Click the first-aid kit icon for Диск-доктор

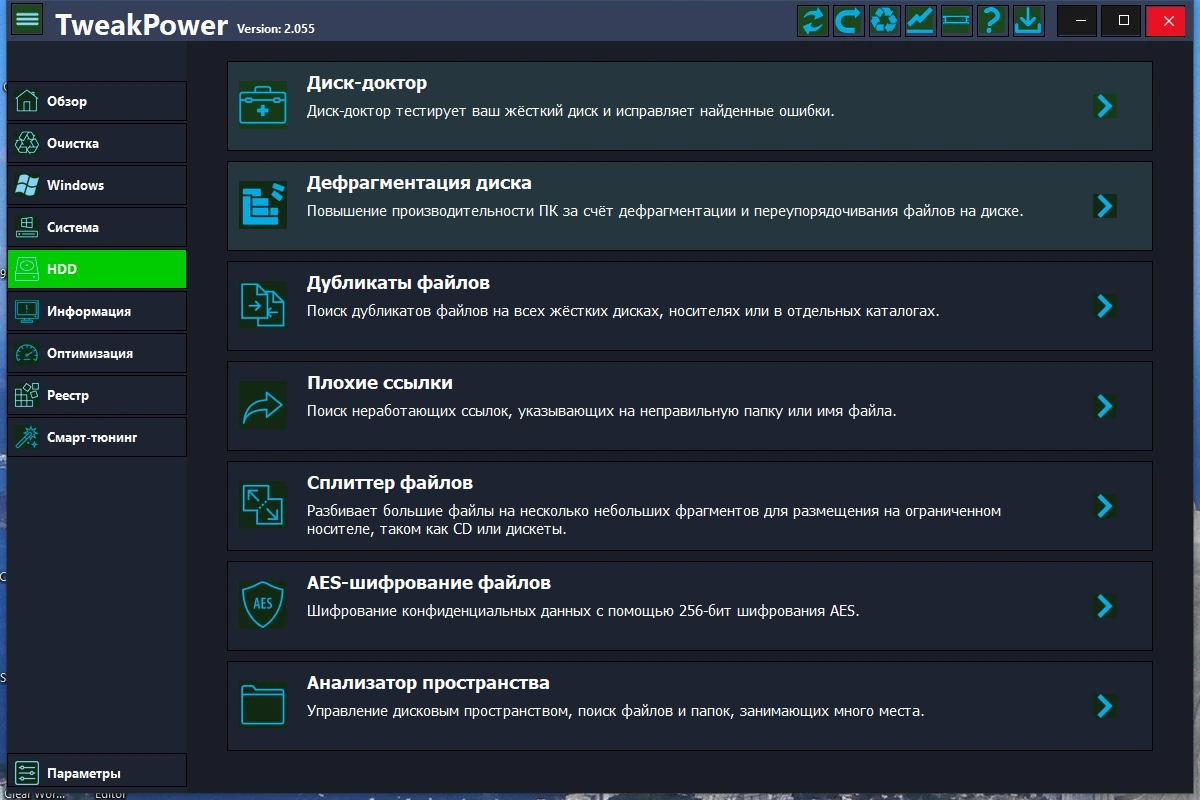pyautogui.click(x=263, y=105)
